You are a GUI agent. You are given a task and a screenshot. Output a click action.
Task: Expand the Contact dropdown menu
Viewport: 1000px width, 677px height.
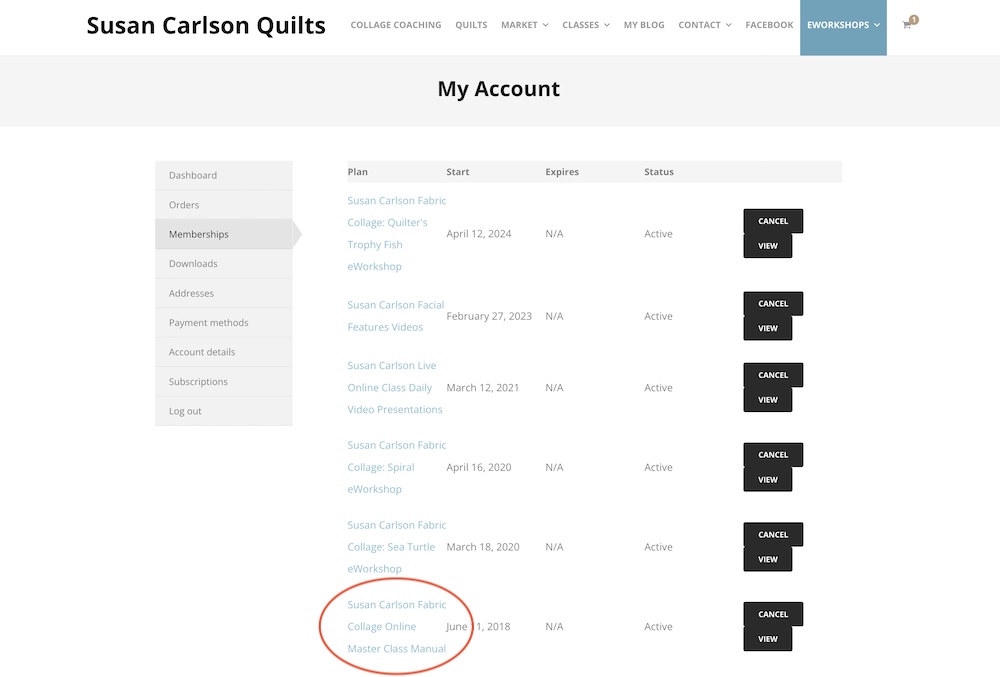704,25
